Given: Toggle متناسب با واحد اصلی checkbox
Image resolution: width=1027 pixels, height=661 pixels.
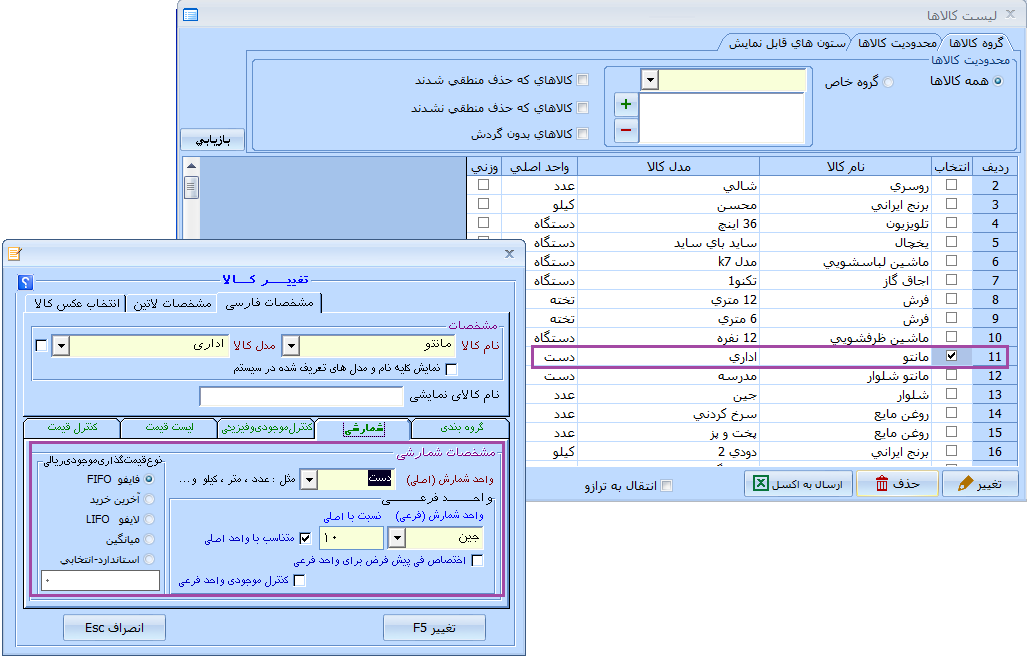Looking at the screenshot, I should pyautogui.click(x=305, y=538).
